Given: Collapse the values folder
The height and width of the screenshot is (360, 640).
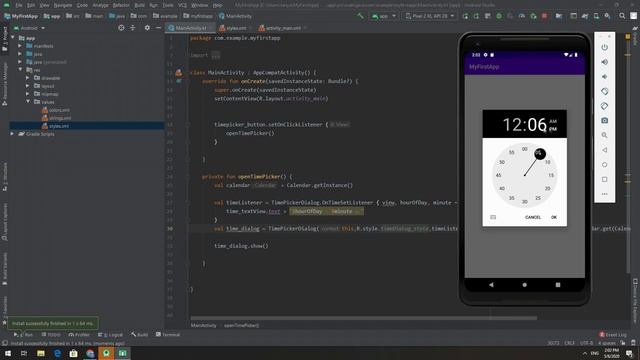Looking at the screenshot, I should [x=27, y=102].
